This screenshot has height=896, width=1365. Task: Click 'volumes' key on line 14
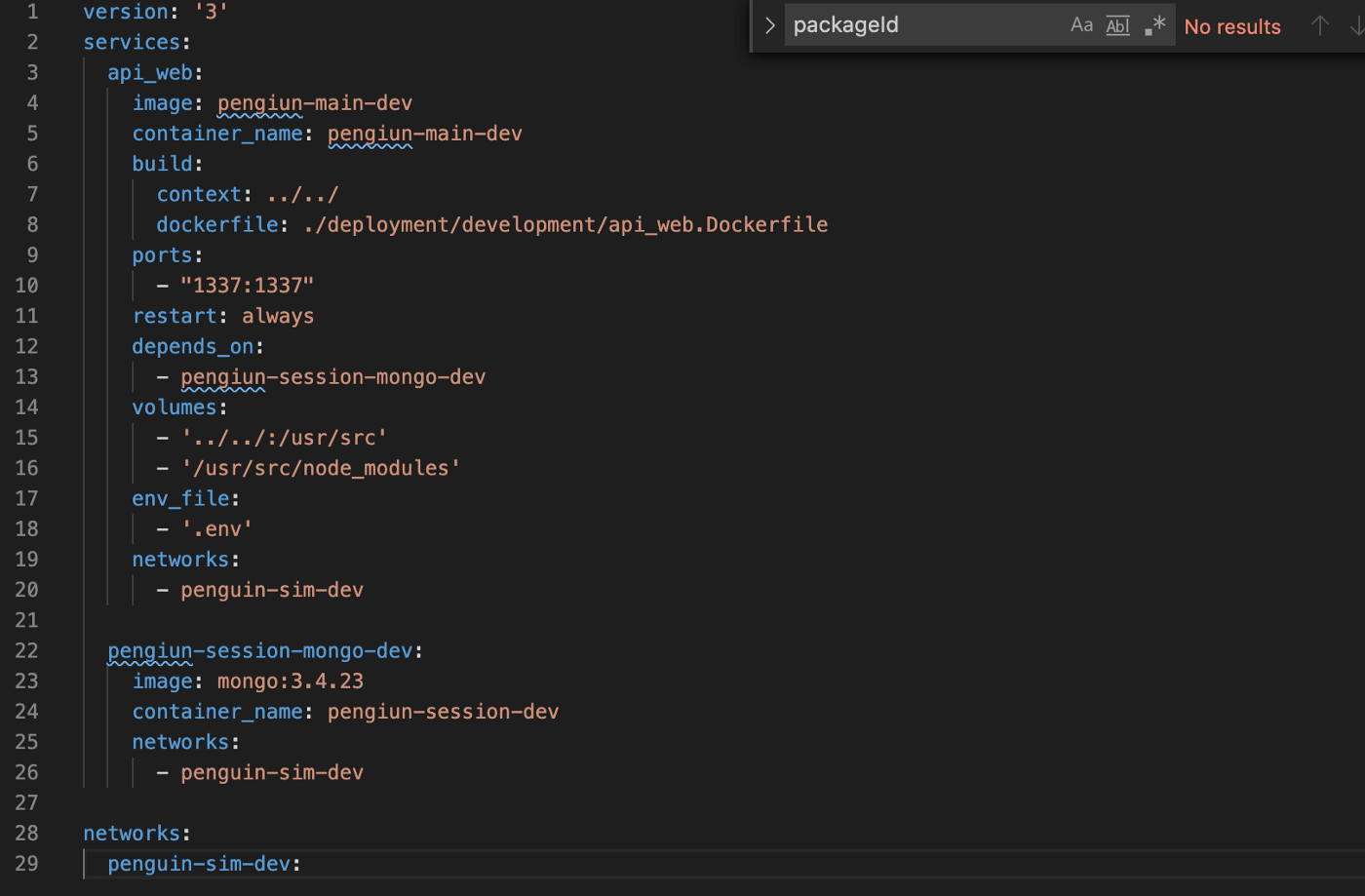point(175,407)
